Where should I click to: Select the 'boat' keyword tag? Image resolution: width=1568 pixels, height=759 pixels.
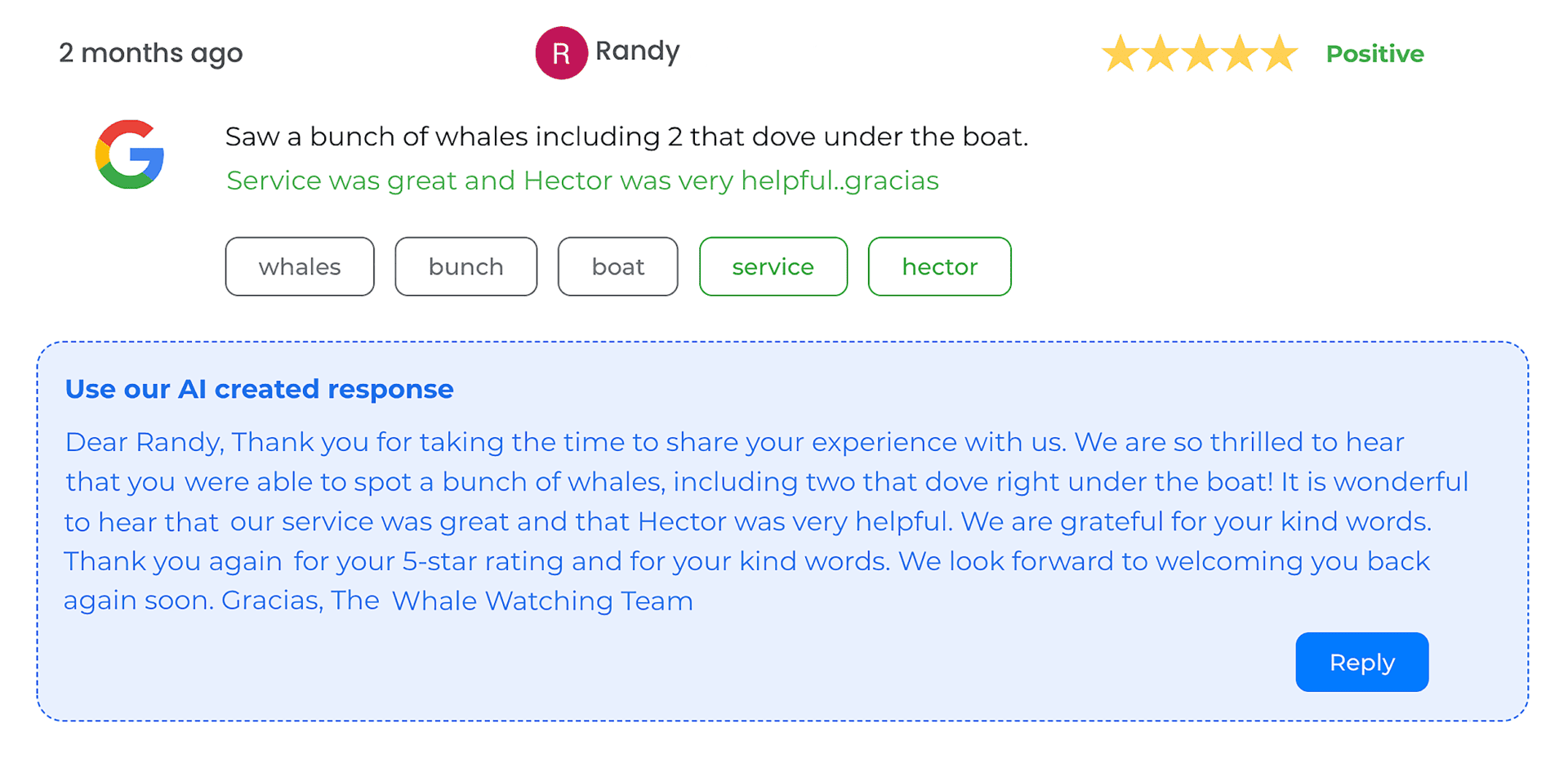[x=617, y=266]
